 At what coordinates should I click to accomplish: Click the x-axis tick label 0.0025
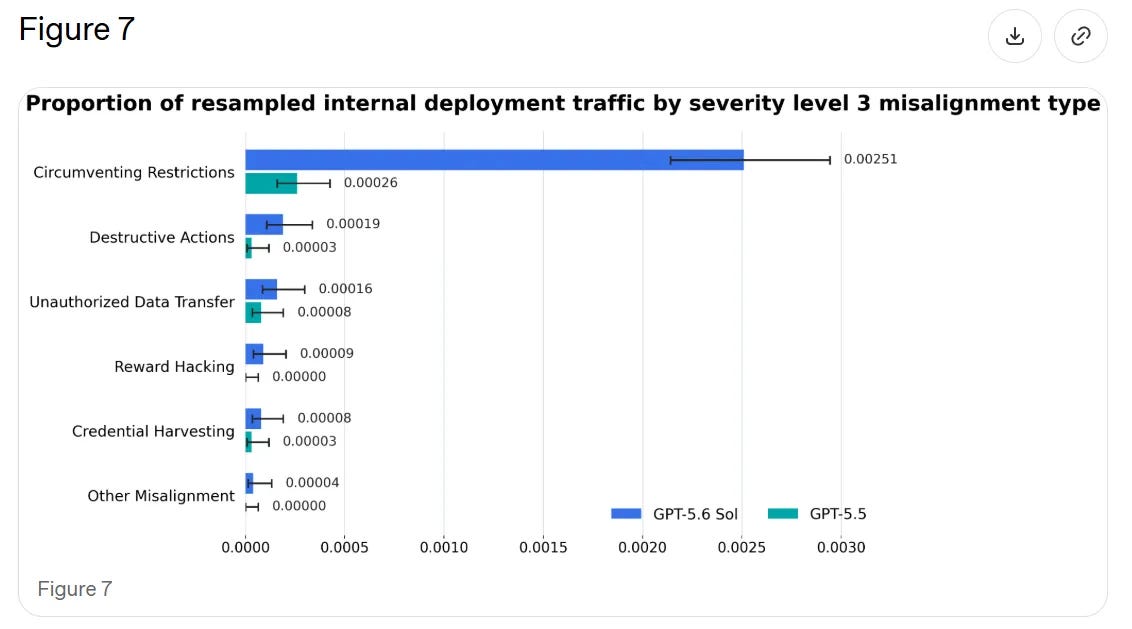click(x=741, y=547)
